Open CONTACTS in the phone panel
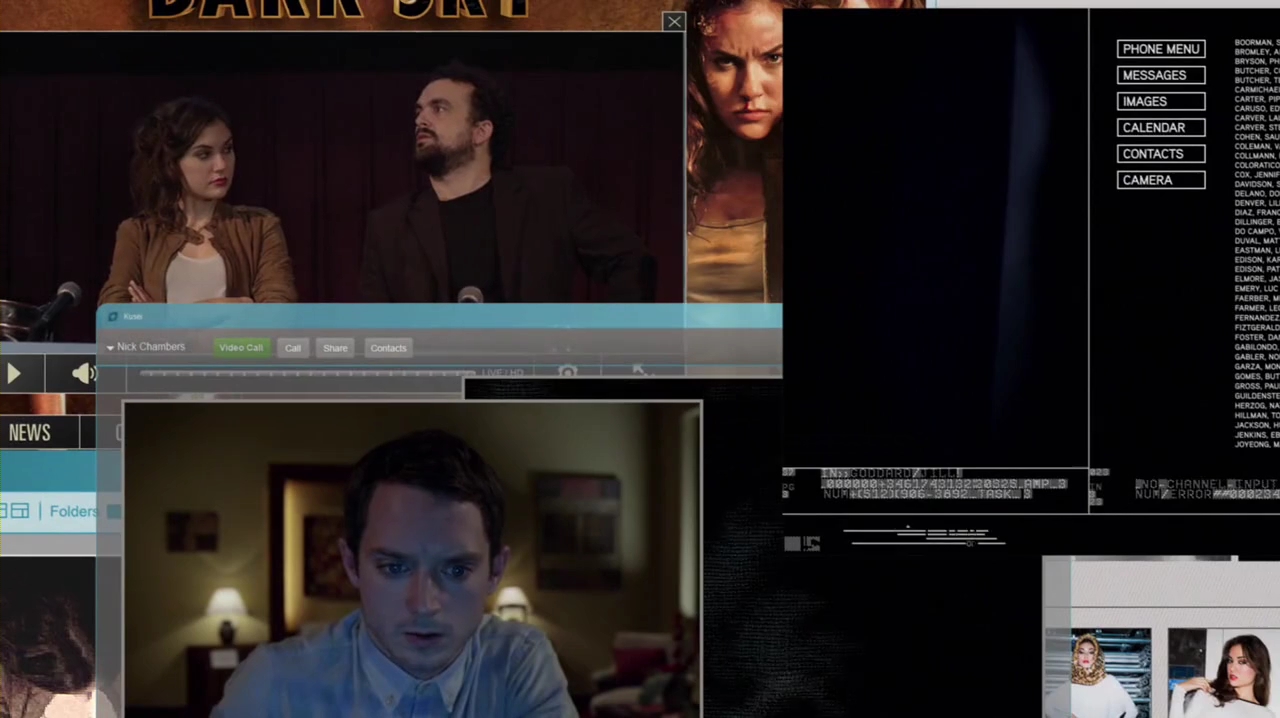This screenshot has width=1280, height=718. point(1161,154)
